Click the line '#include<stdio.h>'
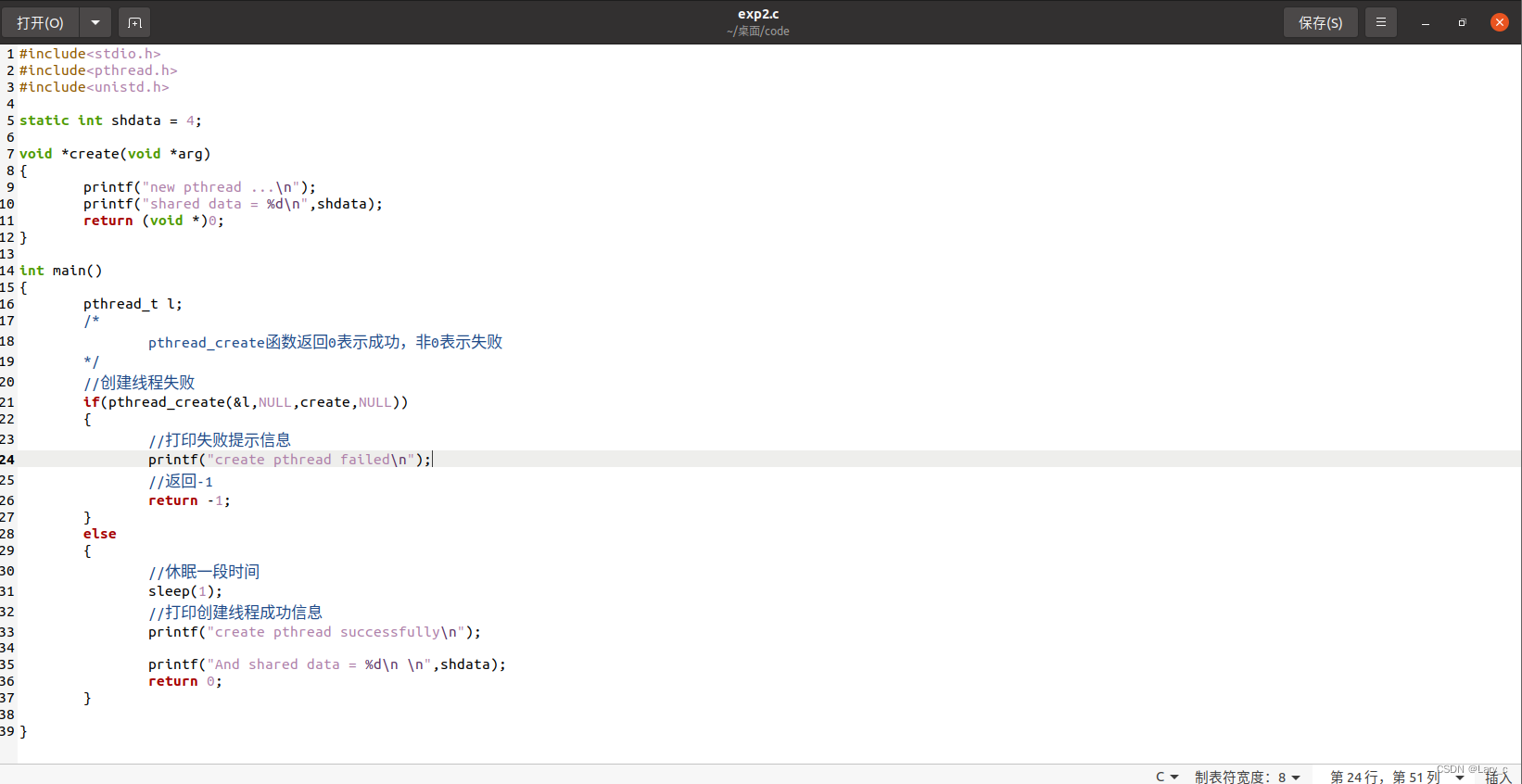The image size is (1522, 784). tap(90, 54)
